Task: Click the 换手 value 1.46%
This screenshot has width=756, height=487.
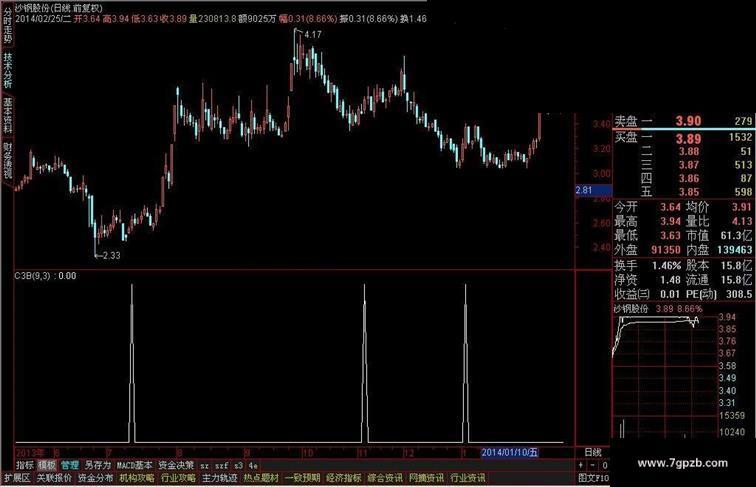Action: 667,266
